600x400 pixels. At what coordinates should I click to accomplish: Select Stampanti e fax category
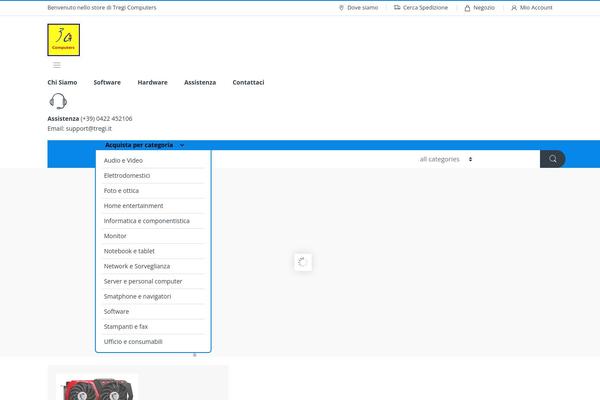[x=153, y=327]
